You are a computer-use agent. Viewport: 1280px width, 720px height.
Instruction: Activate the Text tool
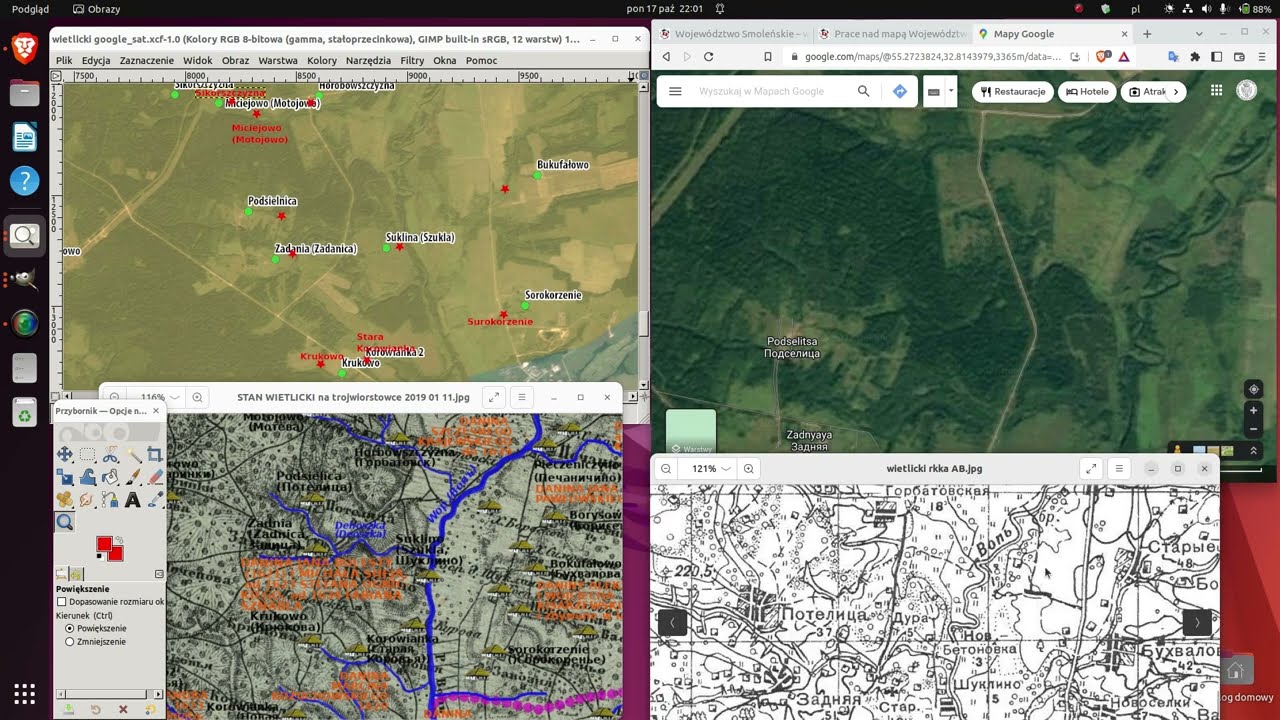coord(133,499)
